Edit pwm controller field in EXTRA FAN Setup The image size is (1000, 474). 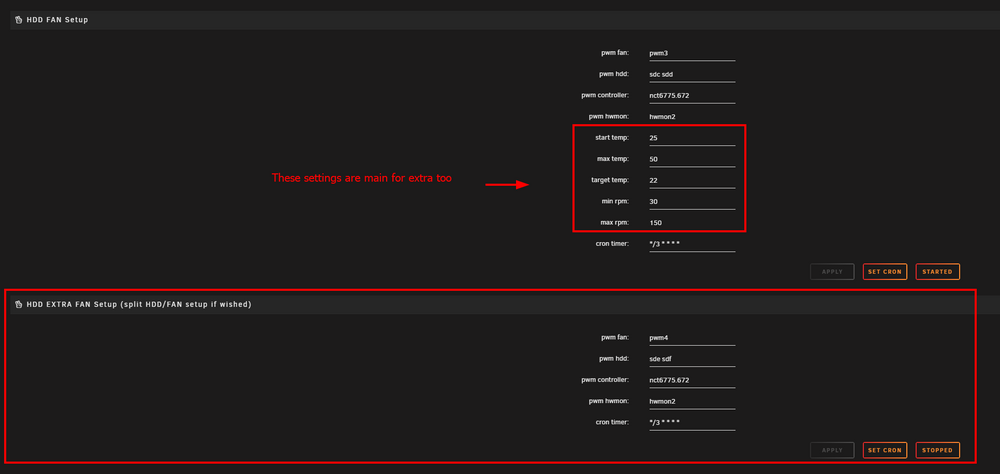692,380
